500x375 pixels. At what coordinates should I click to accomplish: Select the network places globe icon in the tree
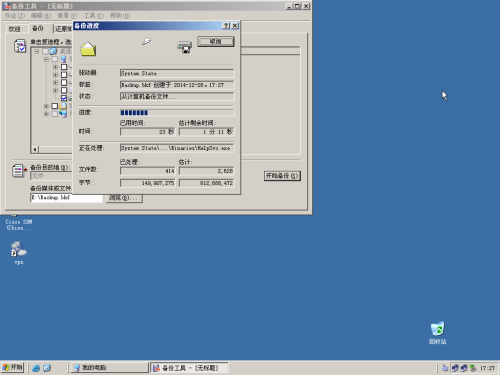63,114
